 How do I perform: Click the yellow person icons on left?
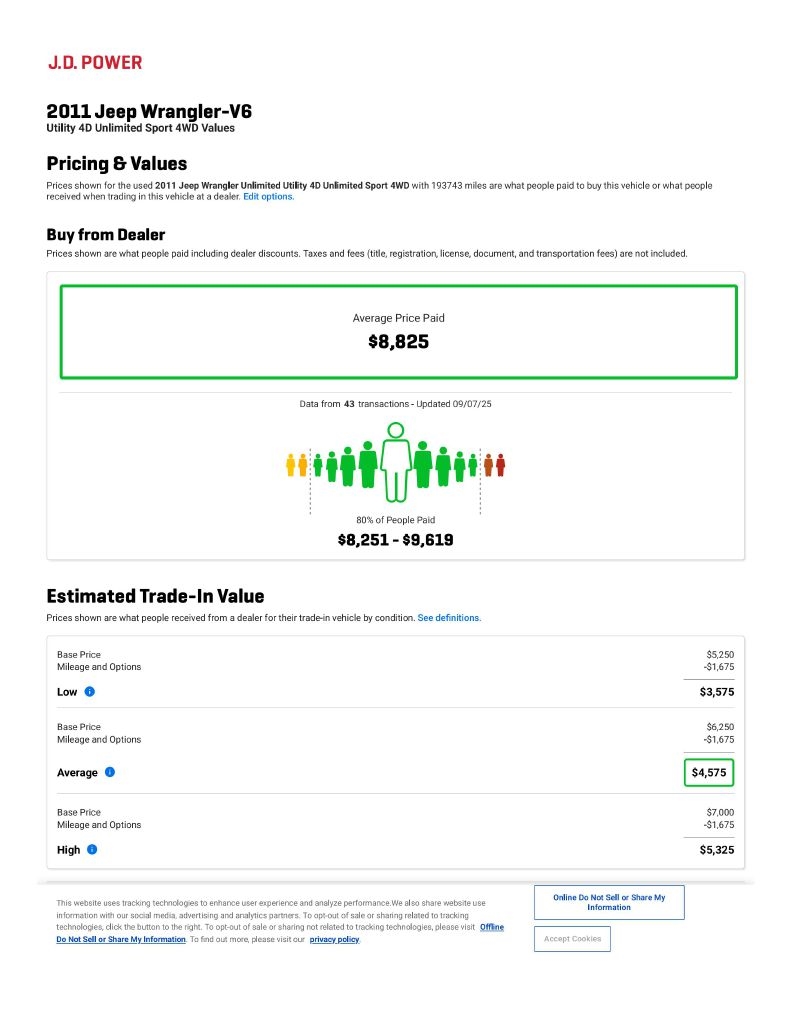(296, 465)
